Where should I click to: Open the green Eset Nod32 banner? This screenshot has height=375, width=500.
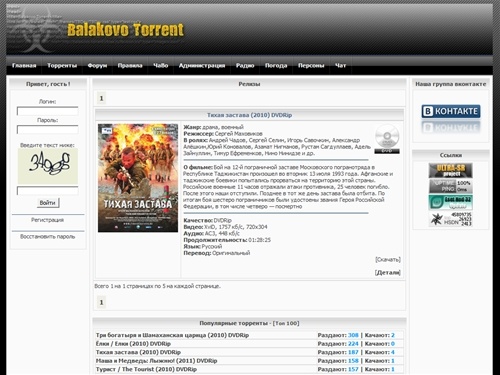click(450, 202)
